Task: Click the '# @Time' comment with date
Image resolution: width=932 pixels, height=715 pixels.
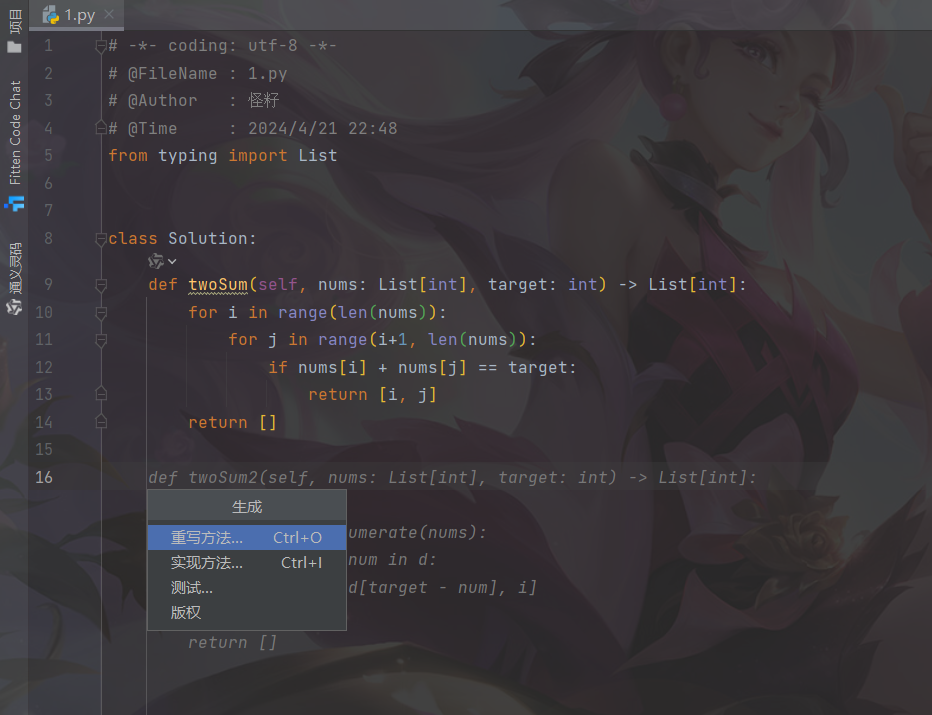Action: [253, 128]
